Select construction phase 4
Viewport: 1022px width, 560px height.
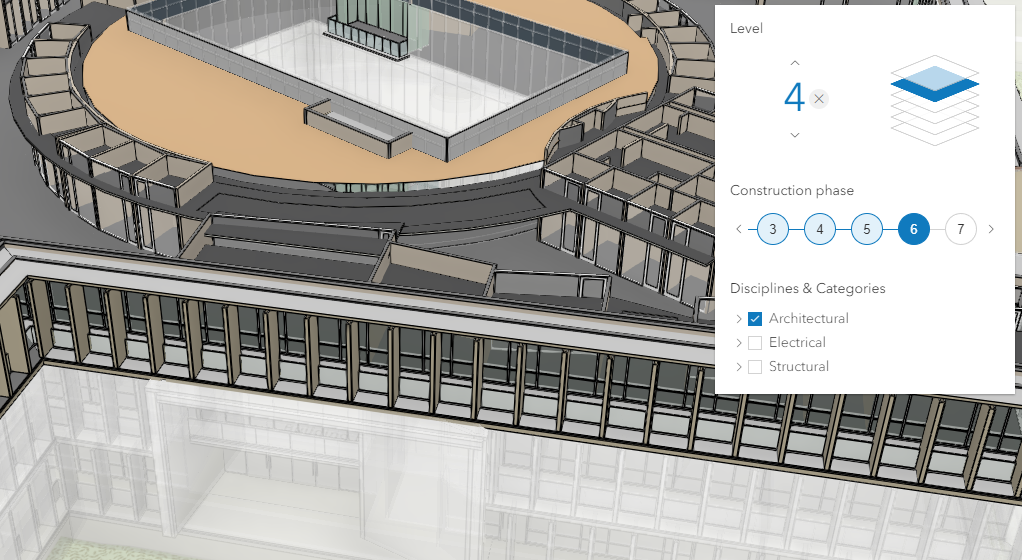[x=819, y=229]
